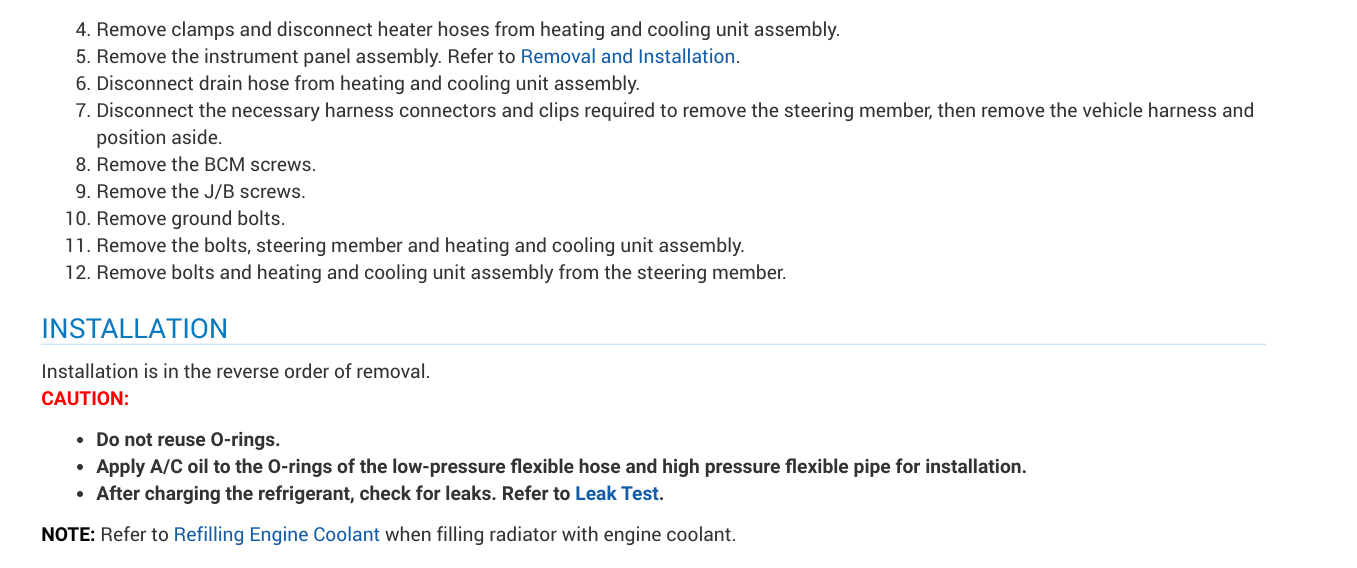The width and height of the screenshot is (1357, 568).
Task: Click the 'Do not reuse O-rings' bullet
Action: [x=188, y=440]
